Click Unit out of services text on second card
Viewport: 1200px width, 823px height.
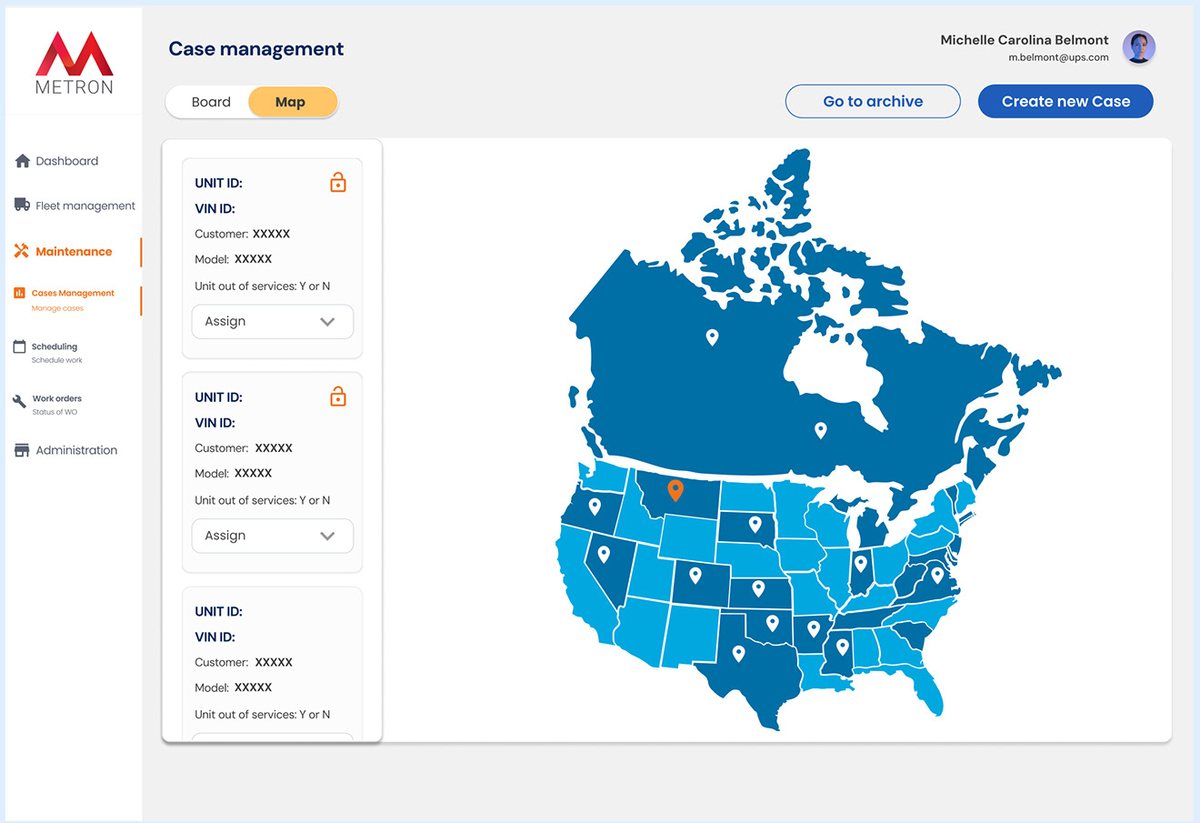click(262, 500)
